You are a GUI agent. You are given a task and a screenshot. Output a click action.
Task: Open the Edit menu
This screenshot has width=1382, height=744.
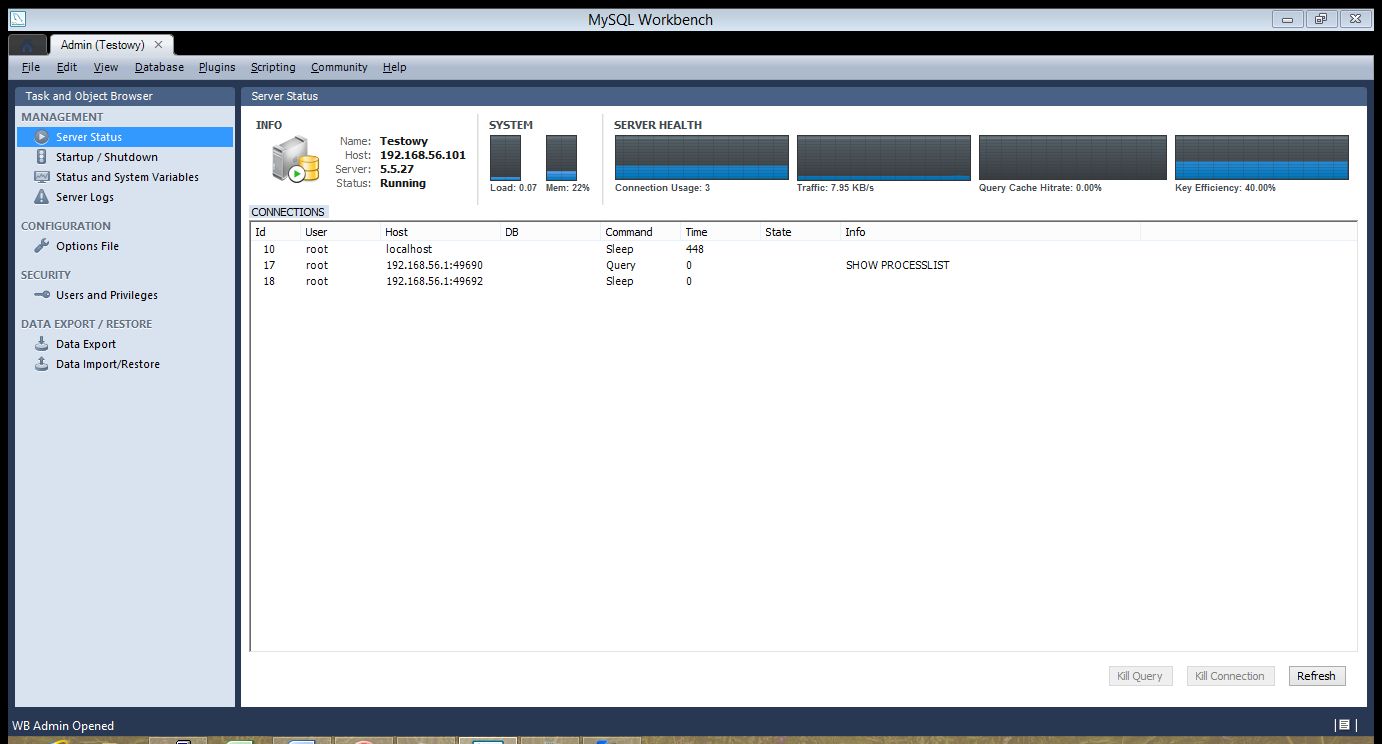(67, 67)
